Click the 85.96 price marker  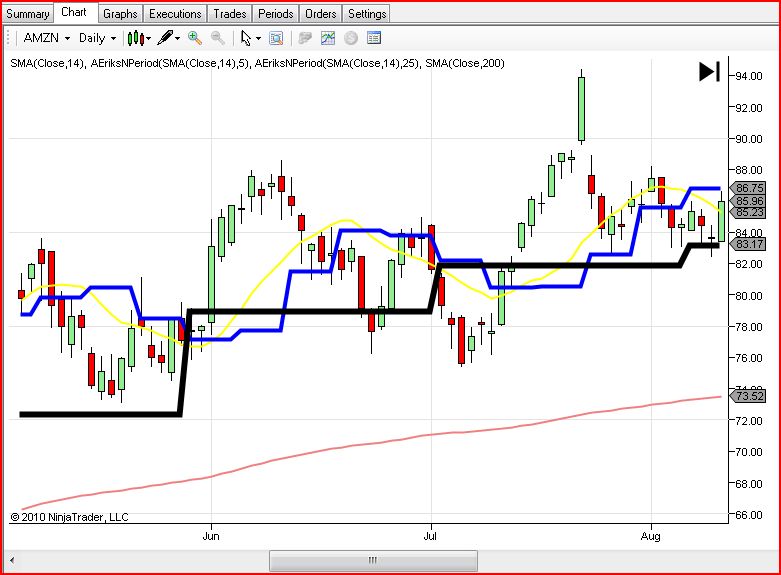click(x=747, y=201)
